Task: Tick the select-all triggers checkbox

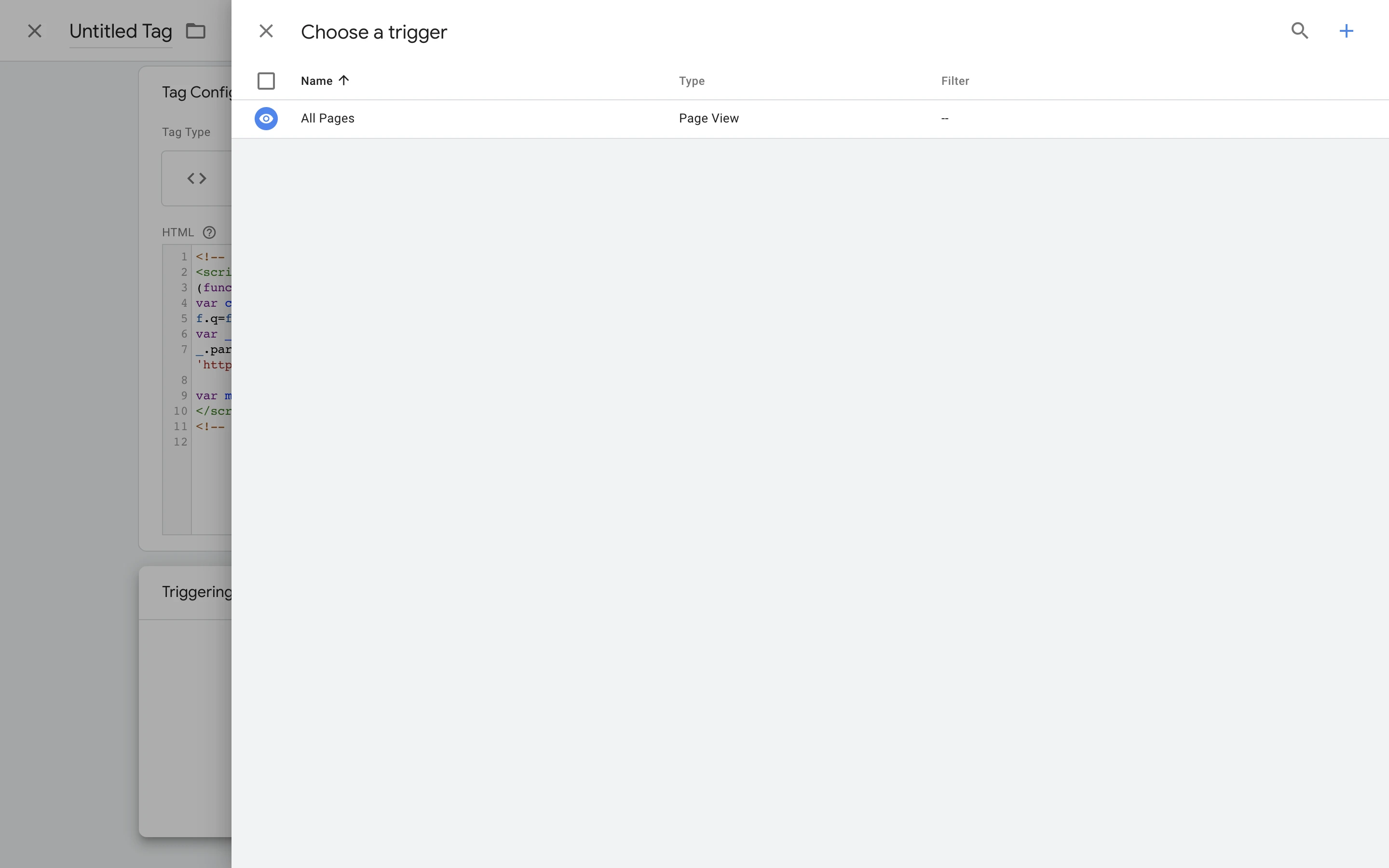Action: (x=266, y=81)
